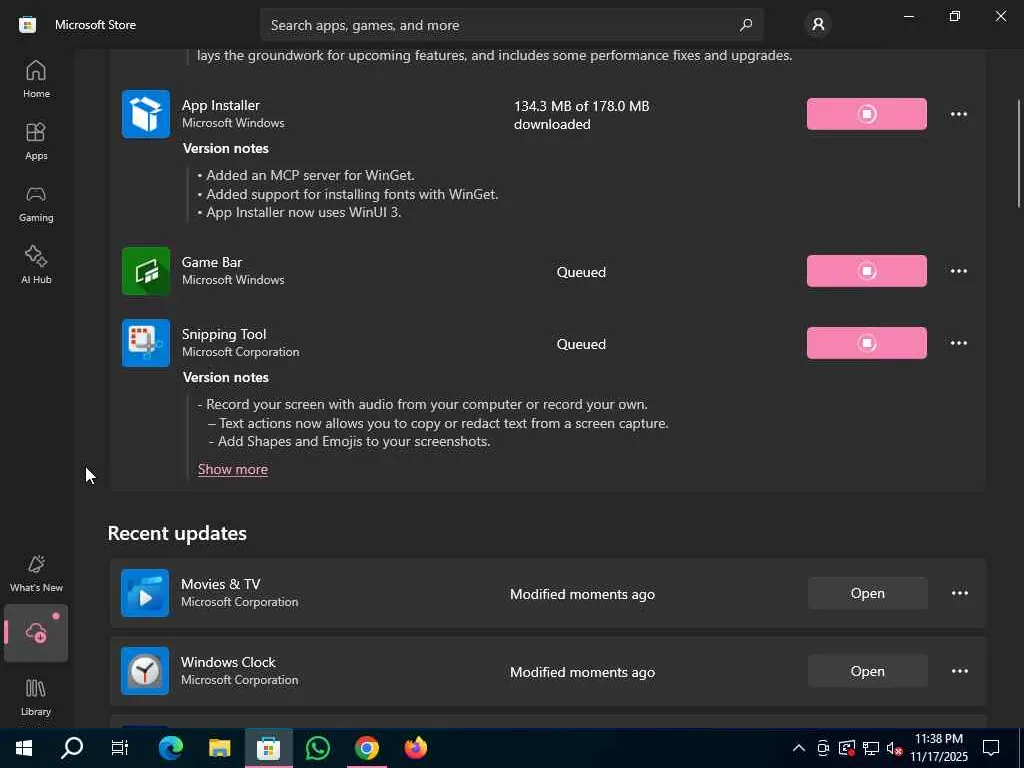Open more options for App Installer

pyautogui.click(x=959, y=114)
